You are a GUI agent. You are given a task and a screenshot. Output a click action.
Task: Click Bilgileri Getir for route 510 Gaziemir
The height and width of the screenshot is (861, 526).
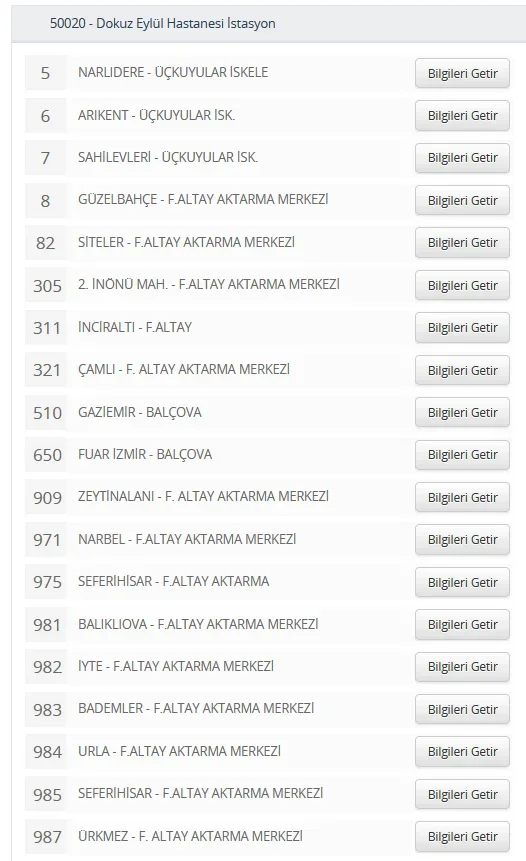[462, 413]
